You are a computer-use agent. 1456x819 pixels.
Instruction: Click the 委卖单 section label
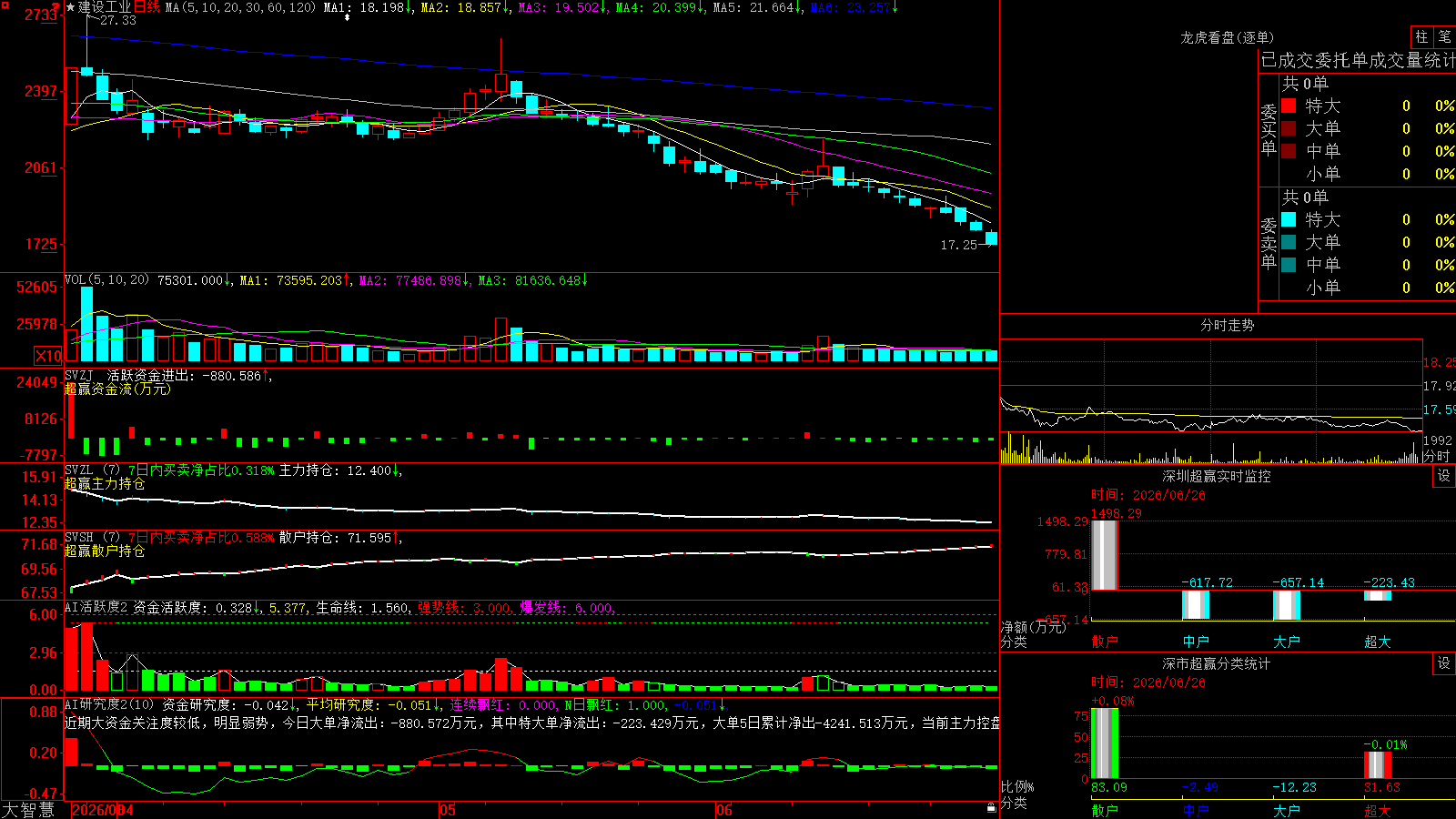coord(1269,243)
